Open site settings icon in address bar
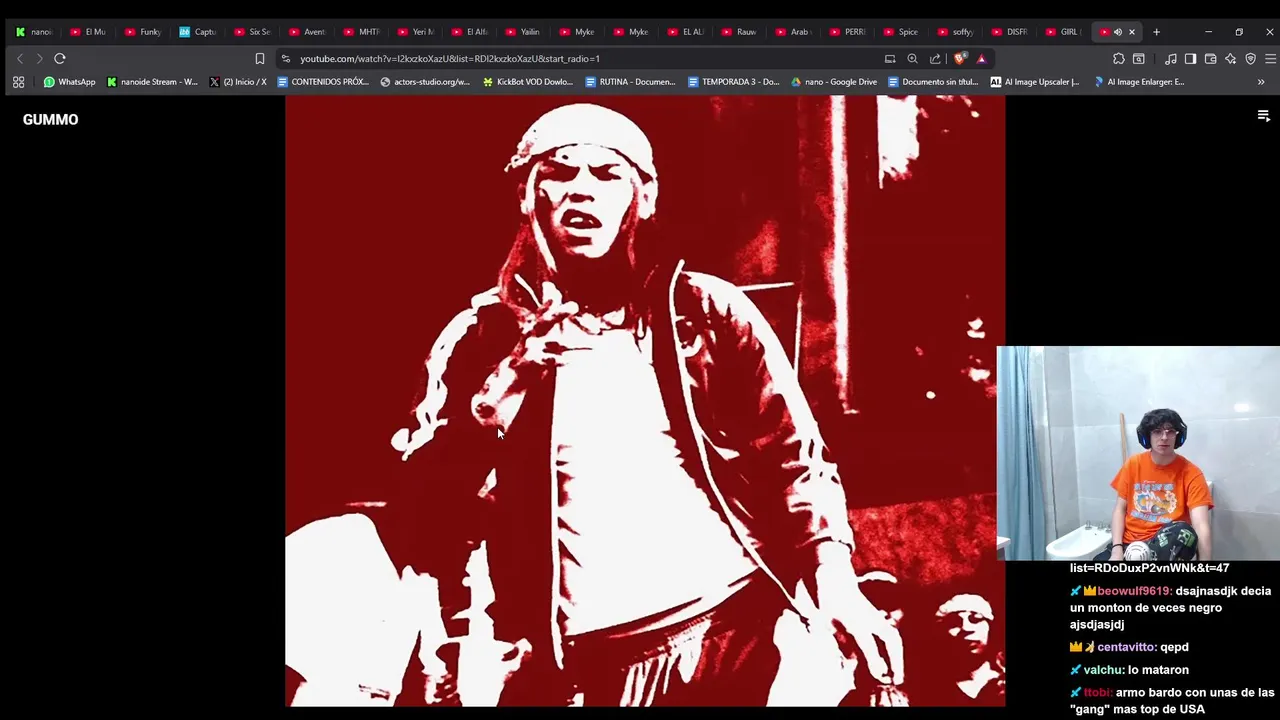Viewport: 1280px width, 720px height. [x=286, y=58]
